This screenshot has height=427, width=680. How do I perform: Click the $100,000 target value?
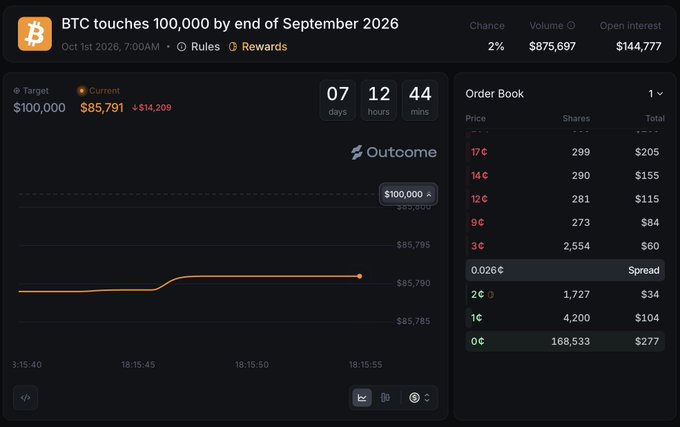39,108
